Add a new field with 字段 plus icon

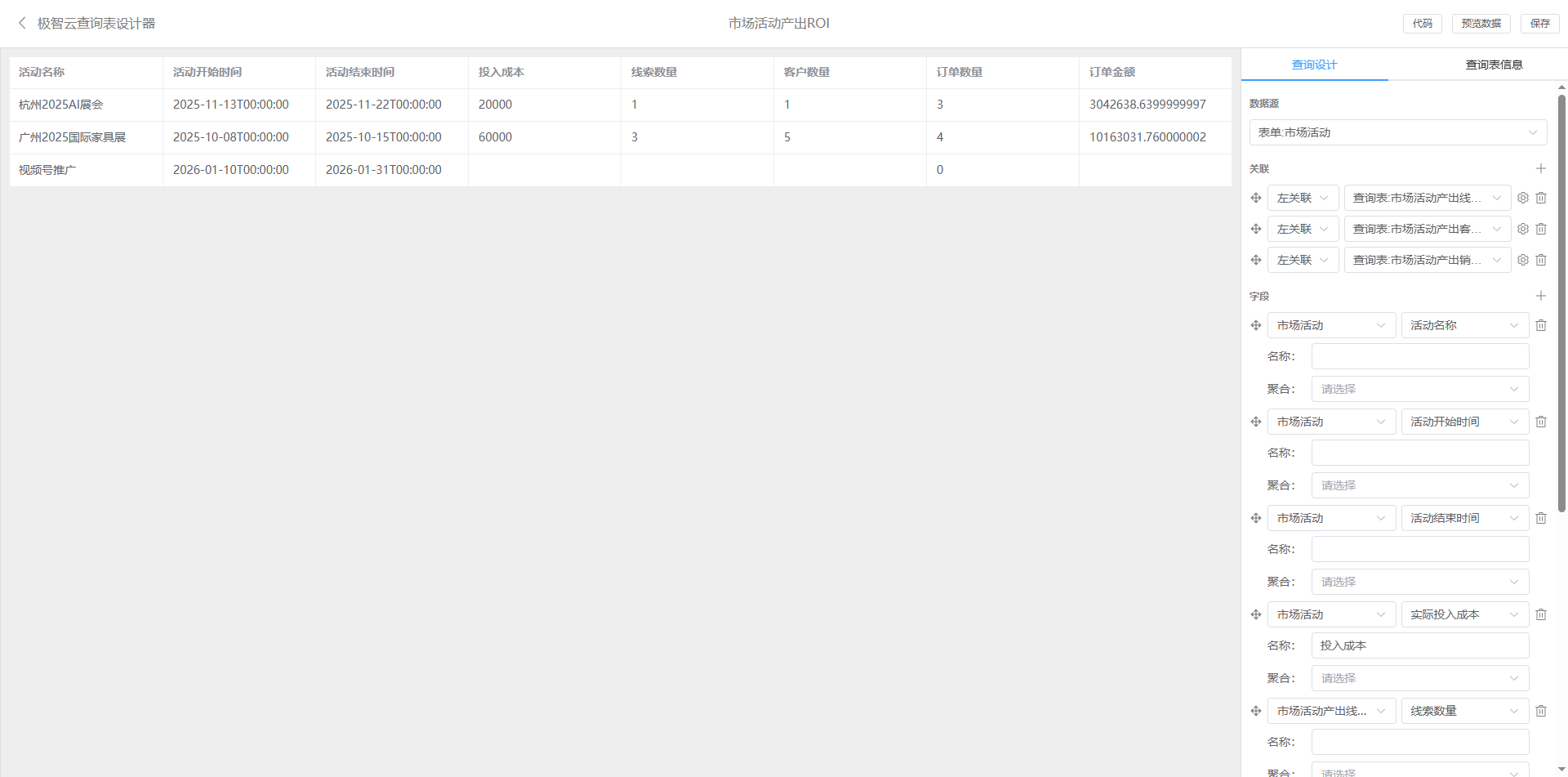(x=1540, y=296)
